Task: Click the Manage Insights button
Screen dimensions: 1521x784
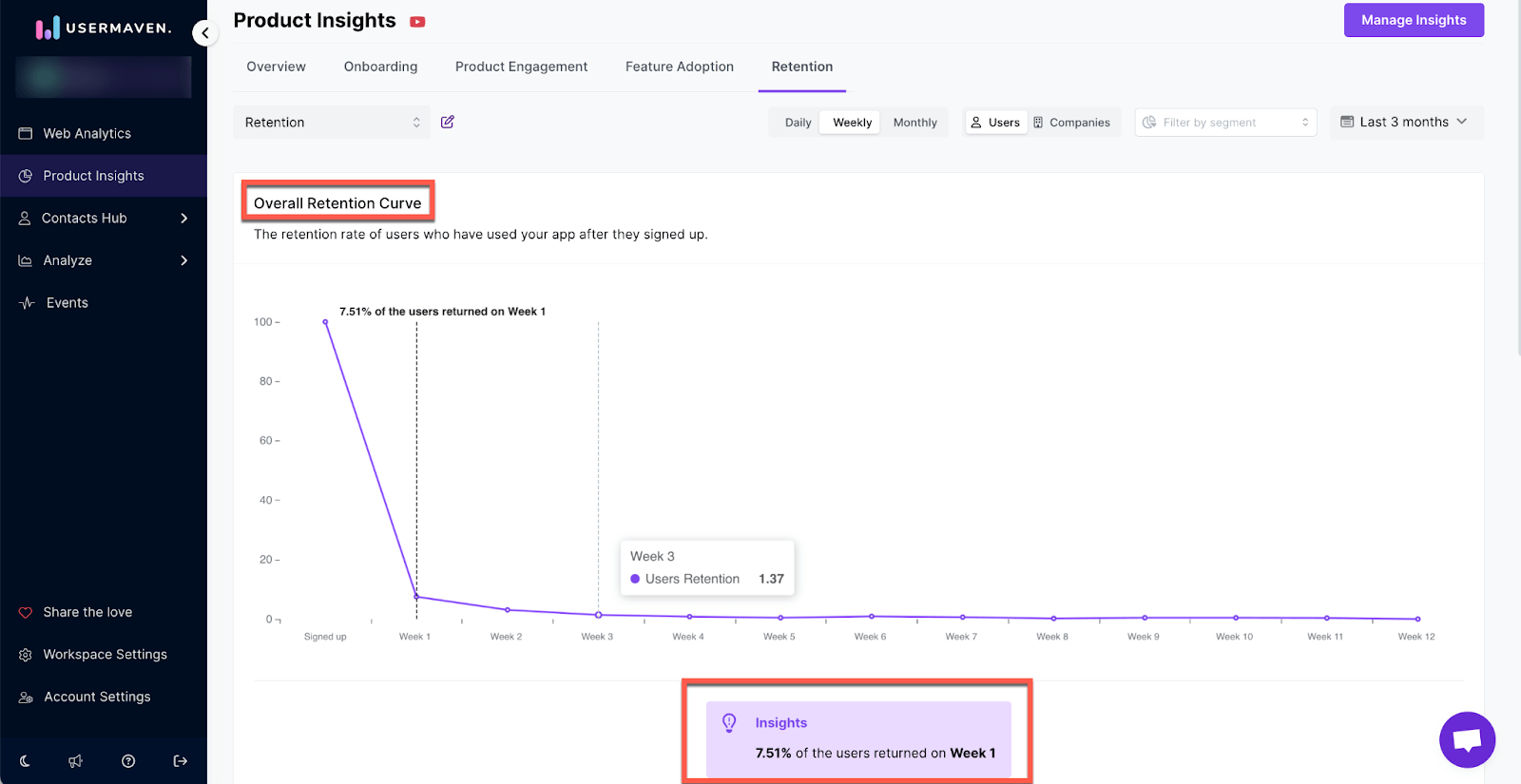Action: [1413, 20]
